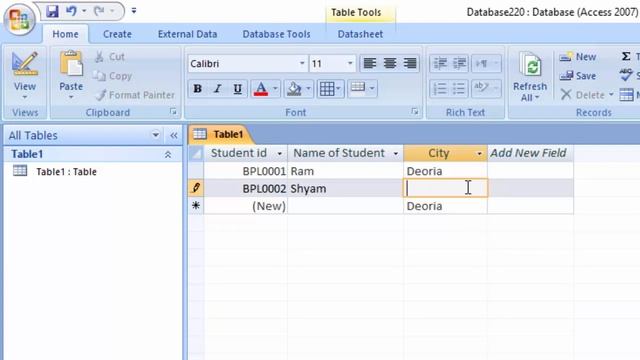640x360 pixels.
Task: Open the External Data tab
Action: (x=187, y=34)
